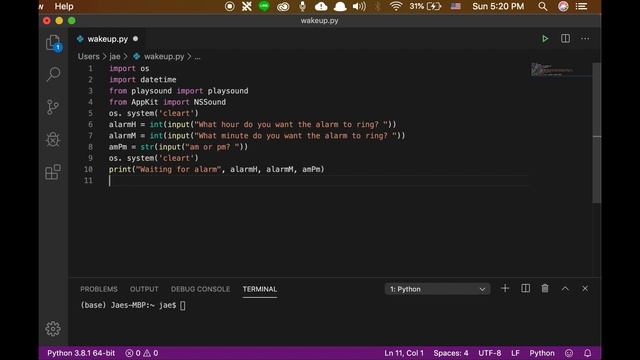Click line number 6 in gutter

[90, 124]
